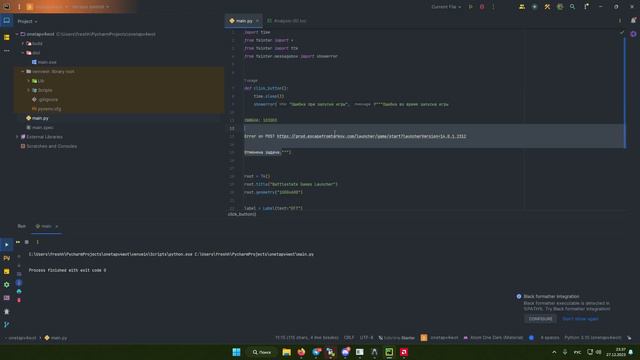
Task: Click the 4 spaces indent setting
Action: click(550, 338)
